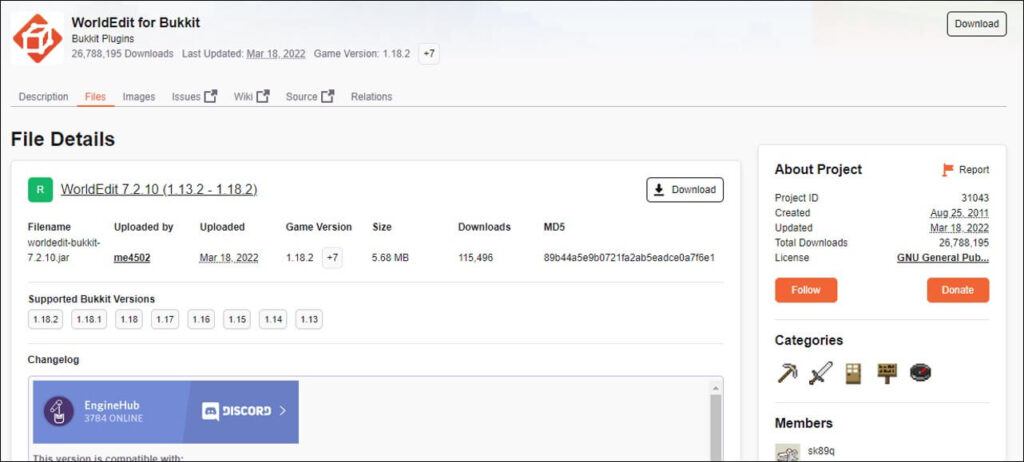Select the signpost category icon
1024x462 pixels.
[887, 372]
